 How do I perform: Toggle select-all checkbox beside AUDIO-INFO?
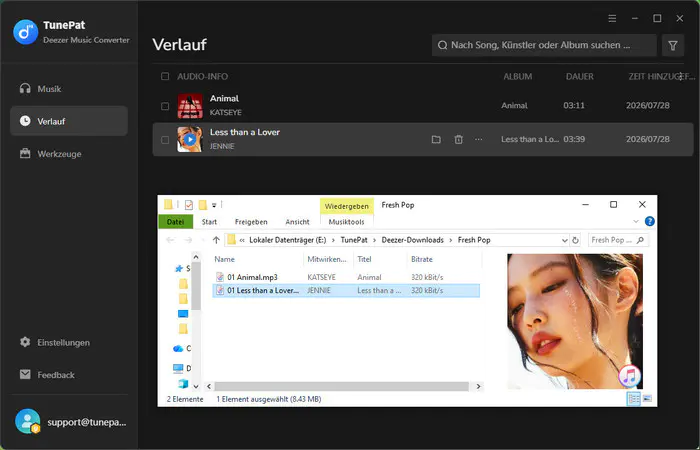coord(165,76)
